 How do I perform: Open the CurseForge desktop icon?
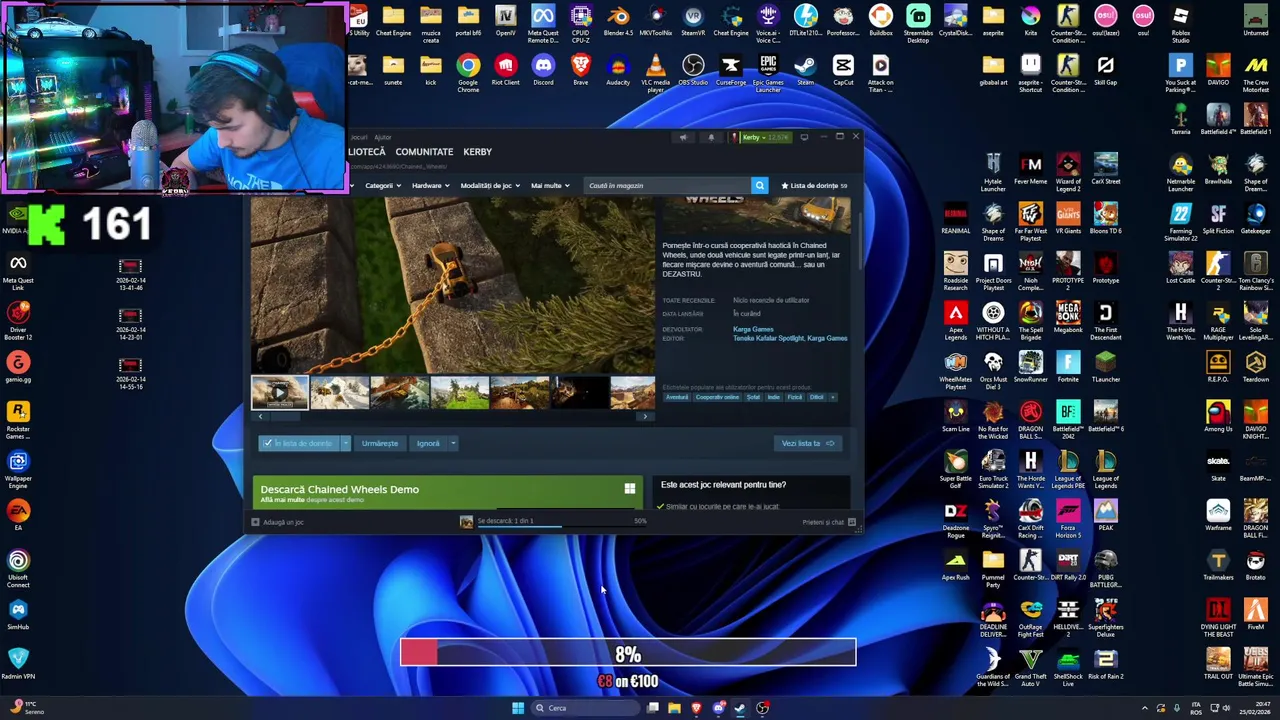731,71
